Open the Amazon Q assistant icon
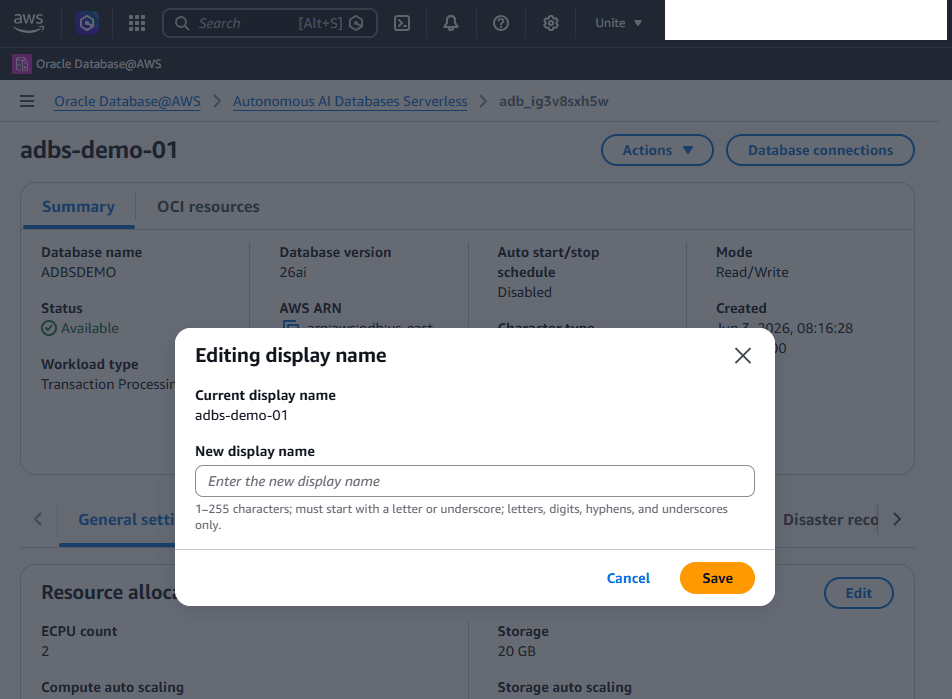952x699 pixels. pyautogui.click(x=87, y=23)
